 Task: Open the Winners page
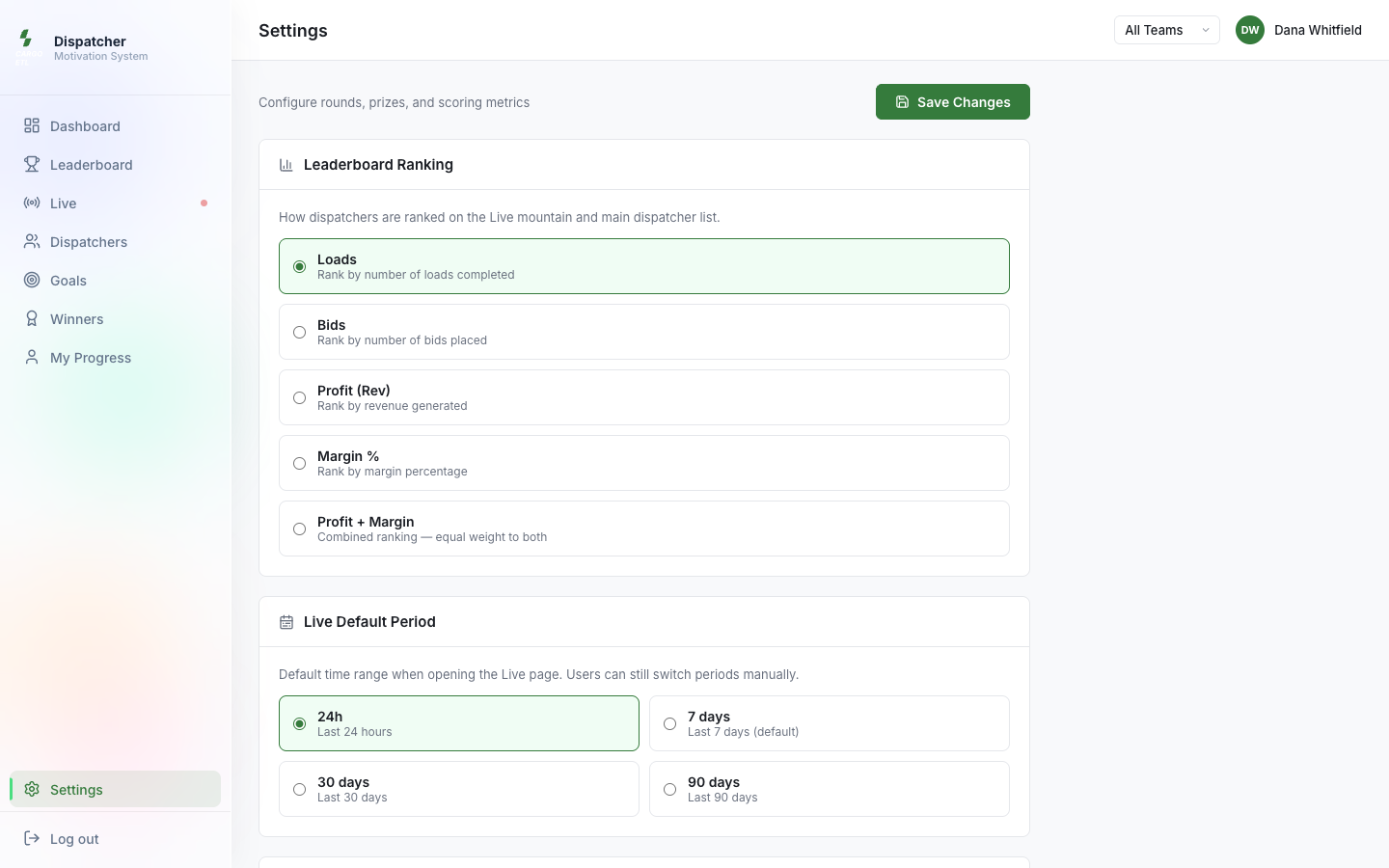coord(116,318)
